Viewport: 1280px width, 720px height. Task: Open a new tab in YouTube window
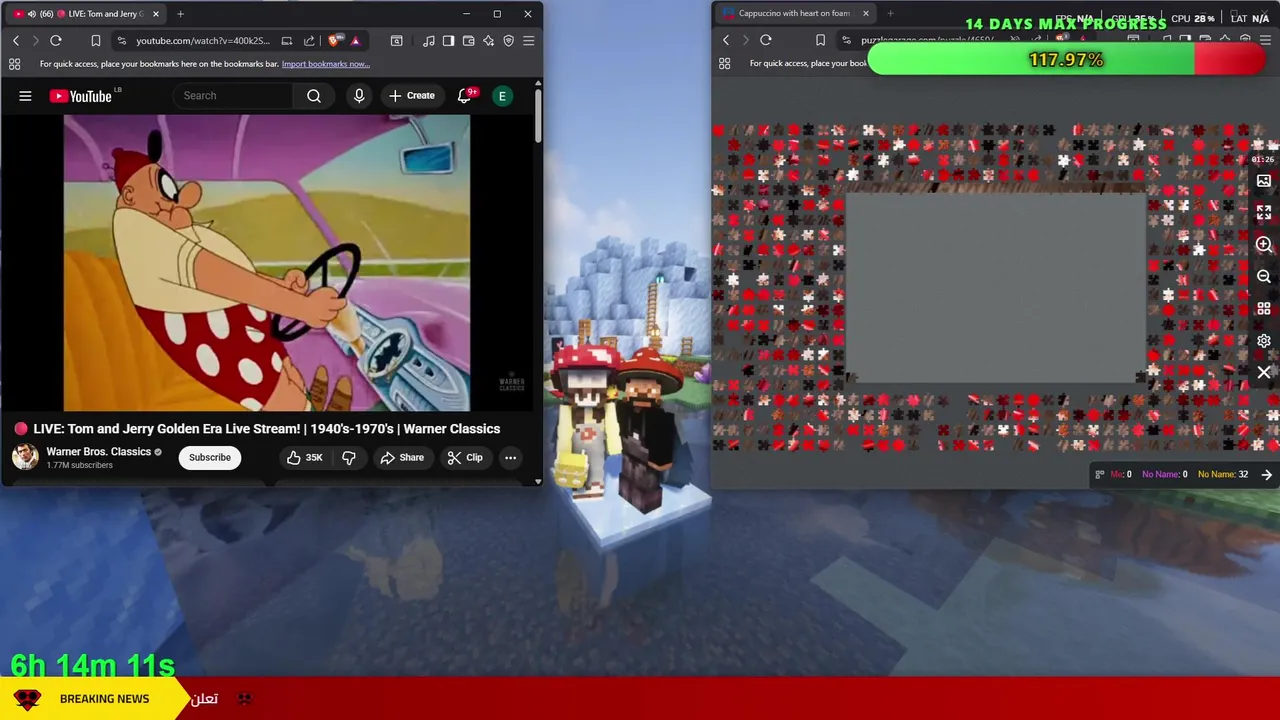point(180,14)
